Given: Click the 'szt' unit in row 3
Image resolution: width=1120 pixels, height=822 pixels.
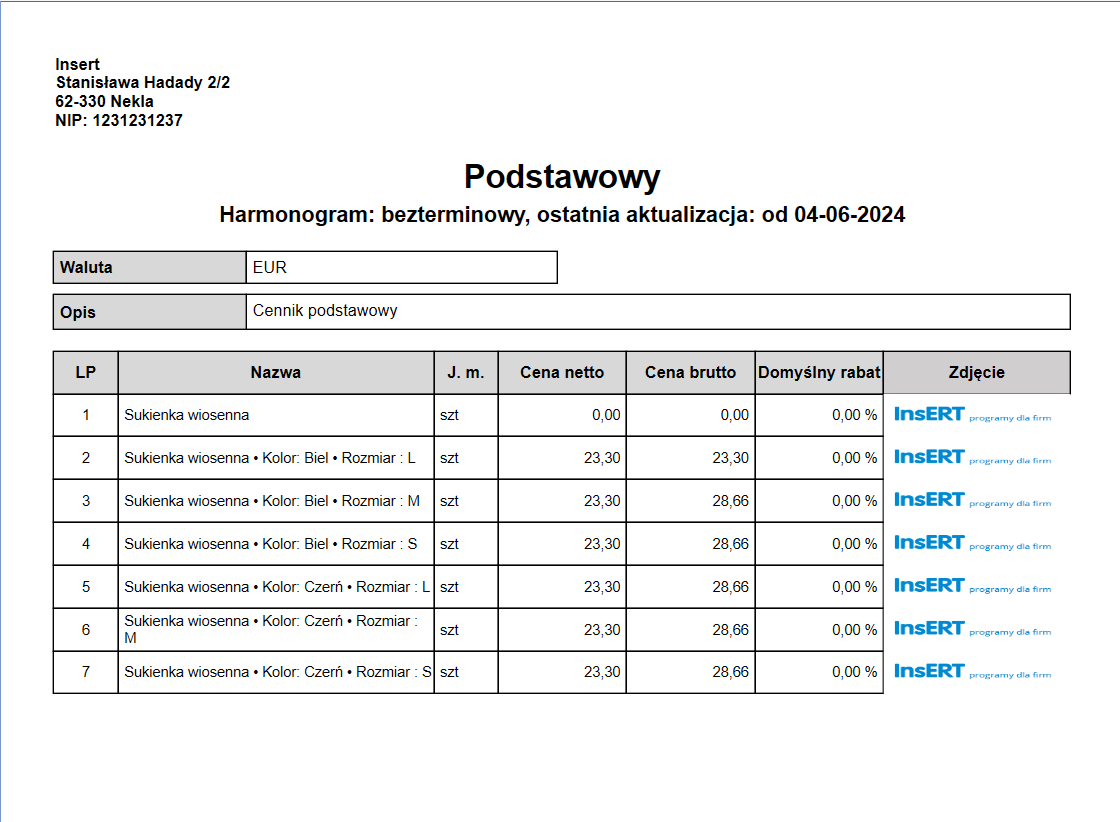Looking at the screenshot, I should (x=449, y=501).
